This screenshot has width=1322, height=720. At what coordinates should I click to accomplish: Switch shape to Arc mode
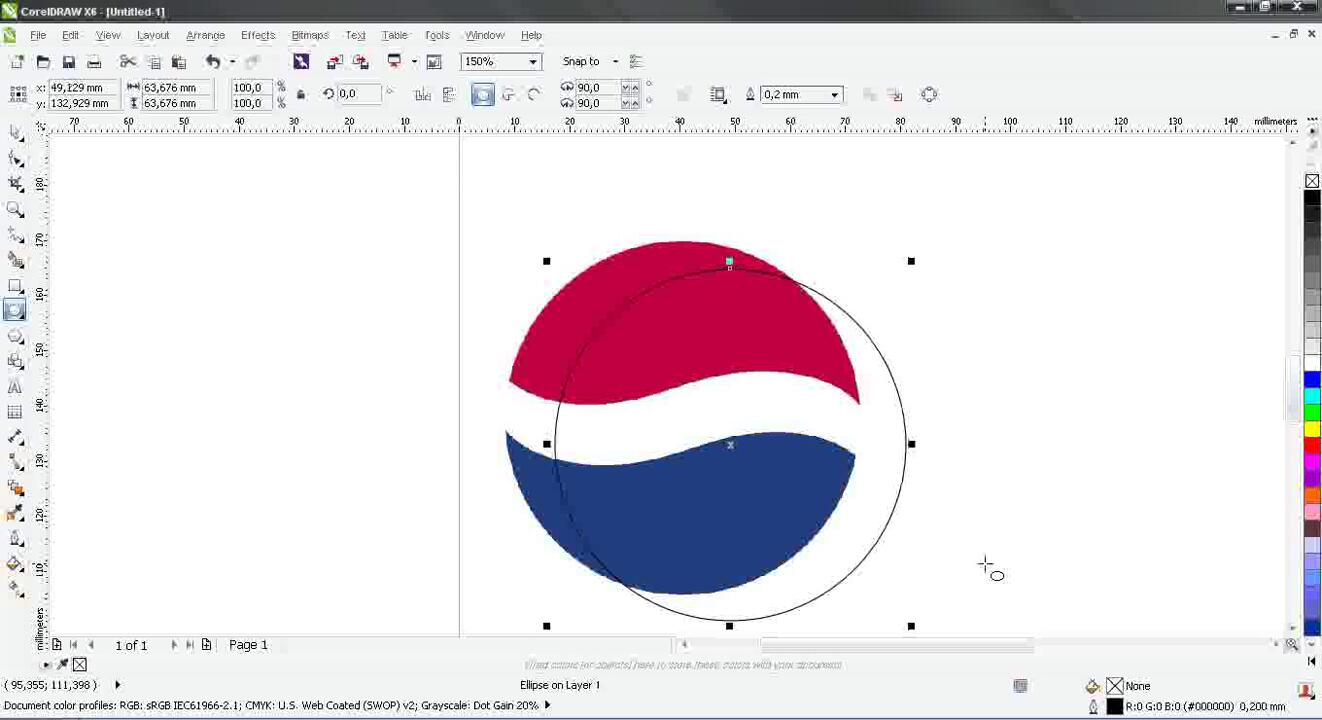tap(533, 95)
